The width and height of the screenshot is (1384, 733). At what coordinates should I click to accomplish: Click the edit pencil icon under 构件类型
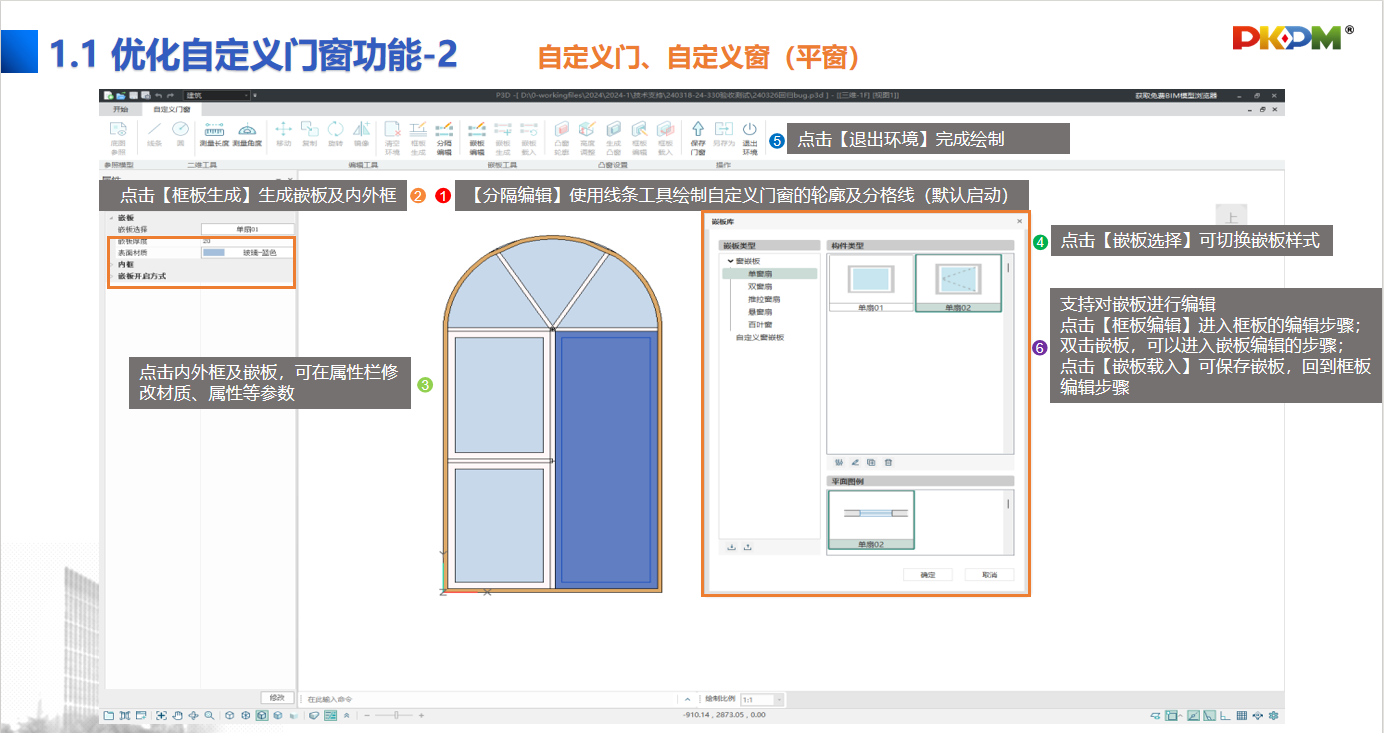tap(855, 462)
